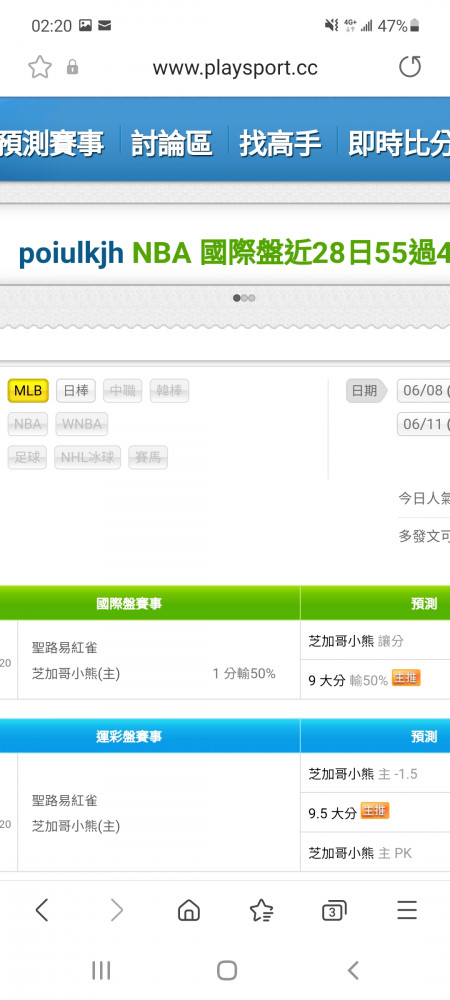Select the 足球 league filter

(27, 457)
